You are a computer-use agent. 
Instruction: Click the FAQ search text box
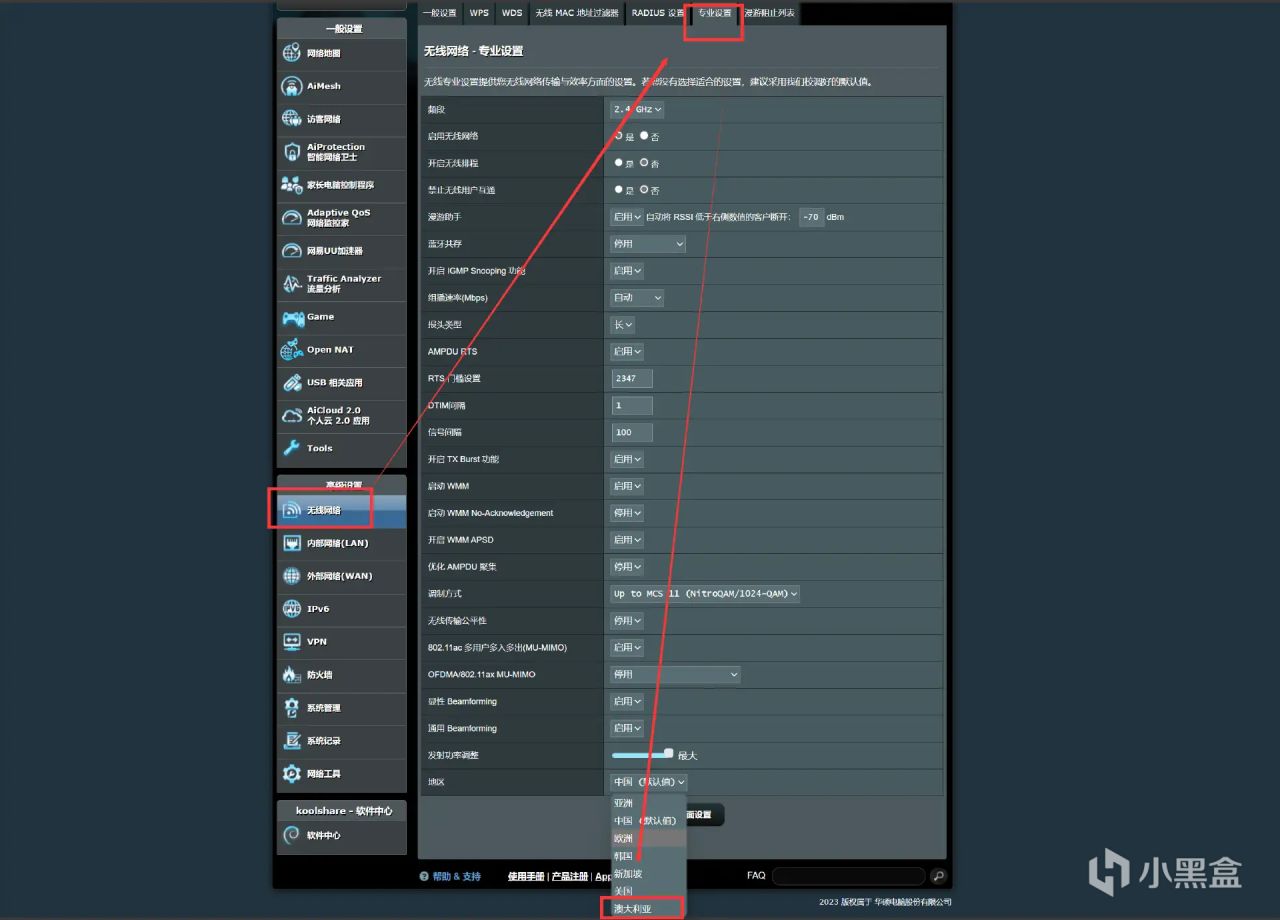[850, 876]
